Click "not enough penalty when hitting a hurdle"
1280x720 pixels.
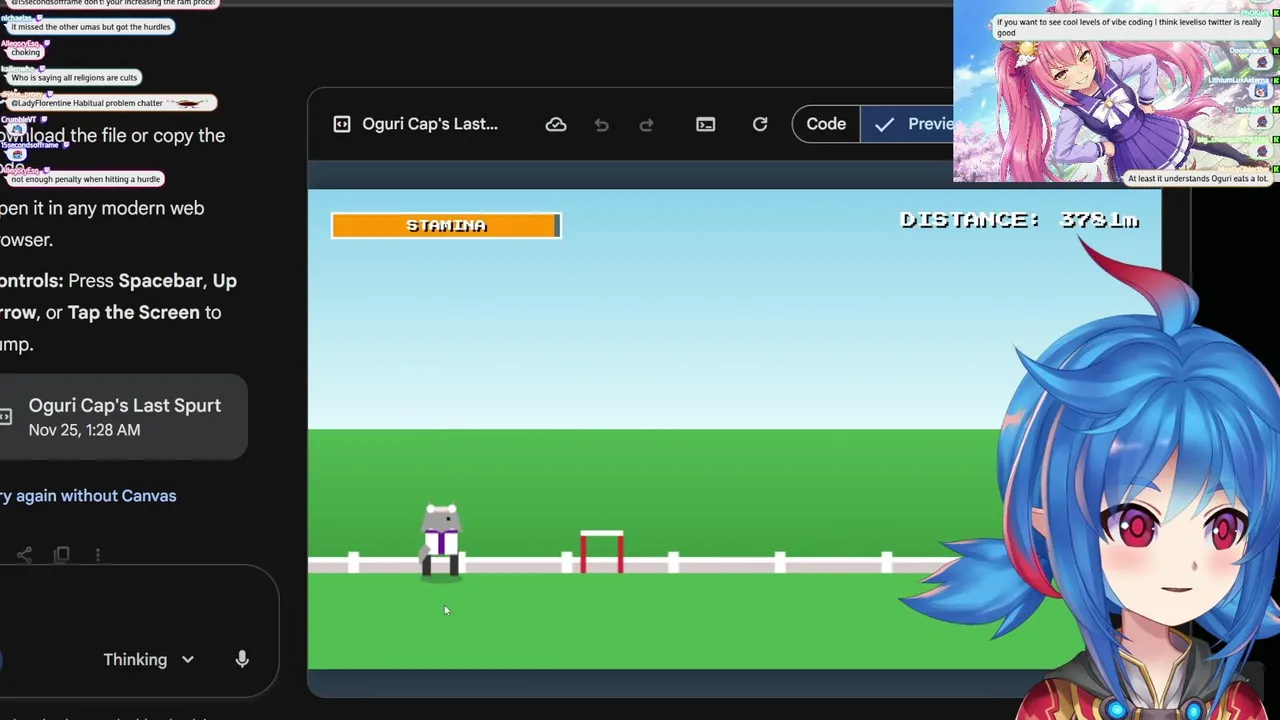pyautogui.click(x=85, y=179)
